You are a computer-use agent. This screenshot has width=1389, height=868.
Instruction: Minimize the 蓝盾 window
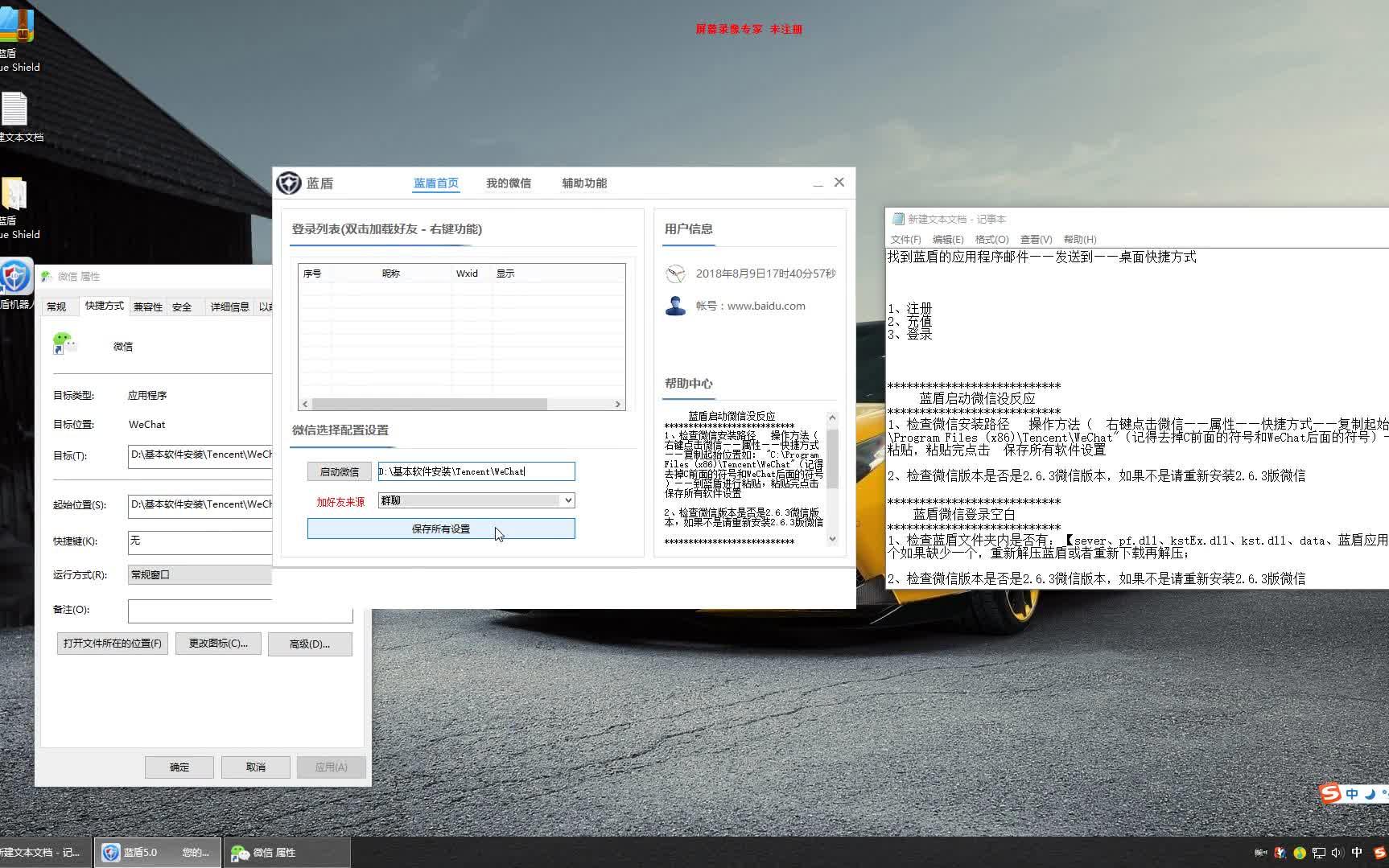click(x=818, y=183)
